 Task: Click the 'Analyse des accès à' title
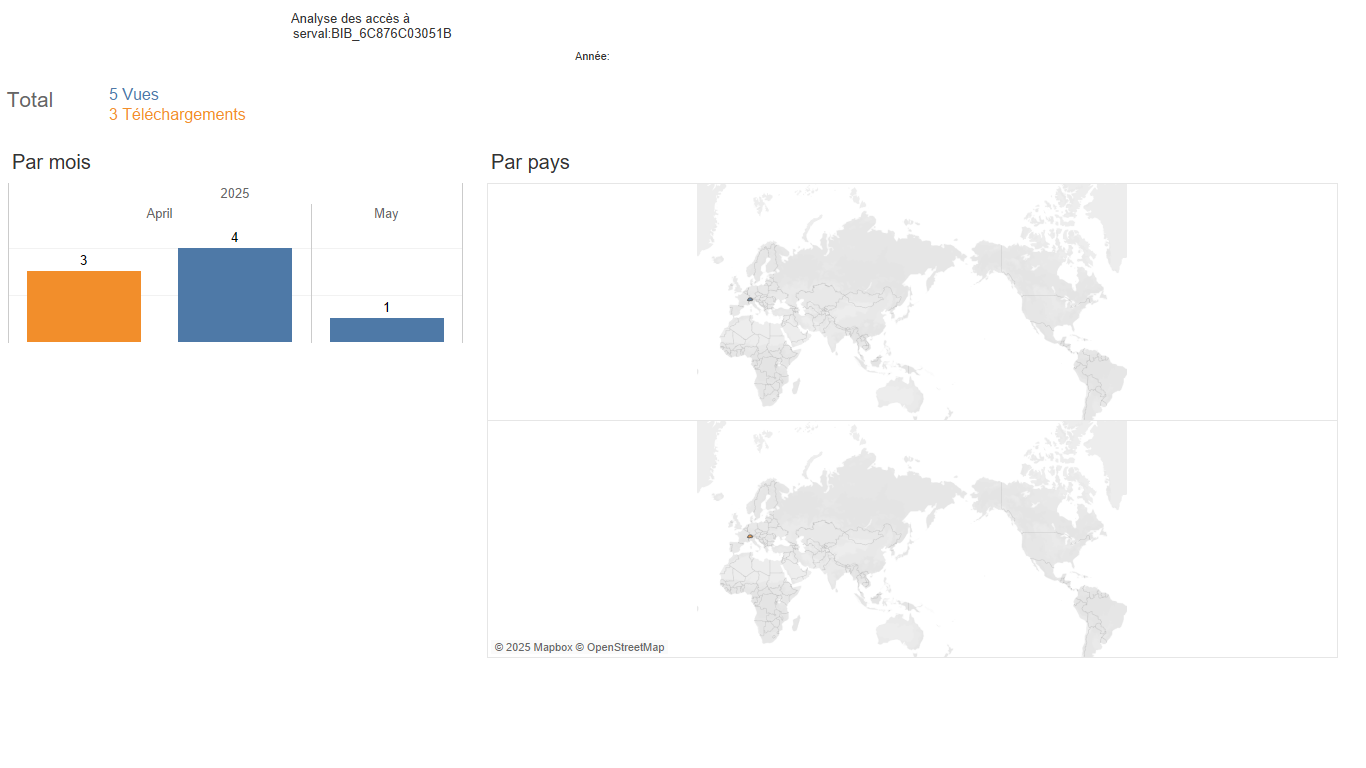pos(350,19)
